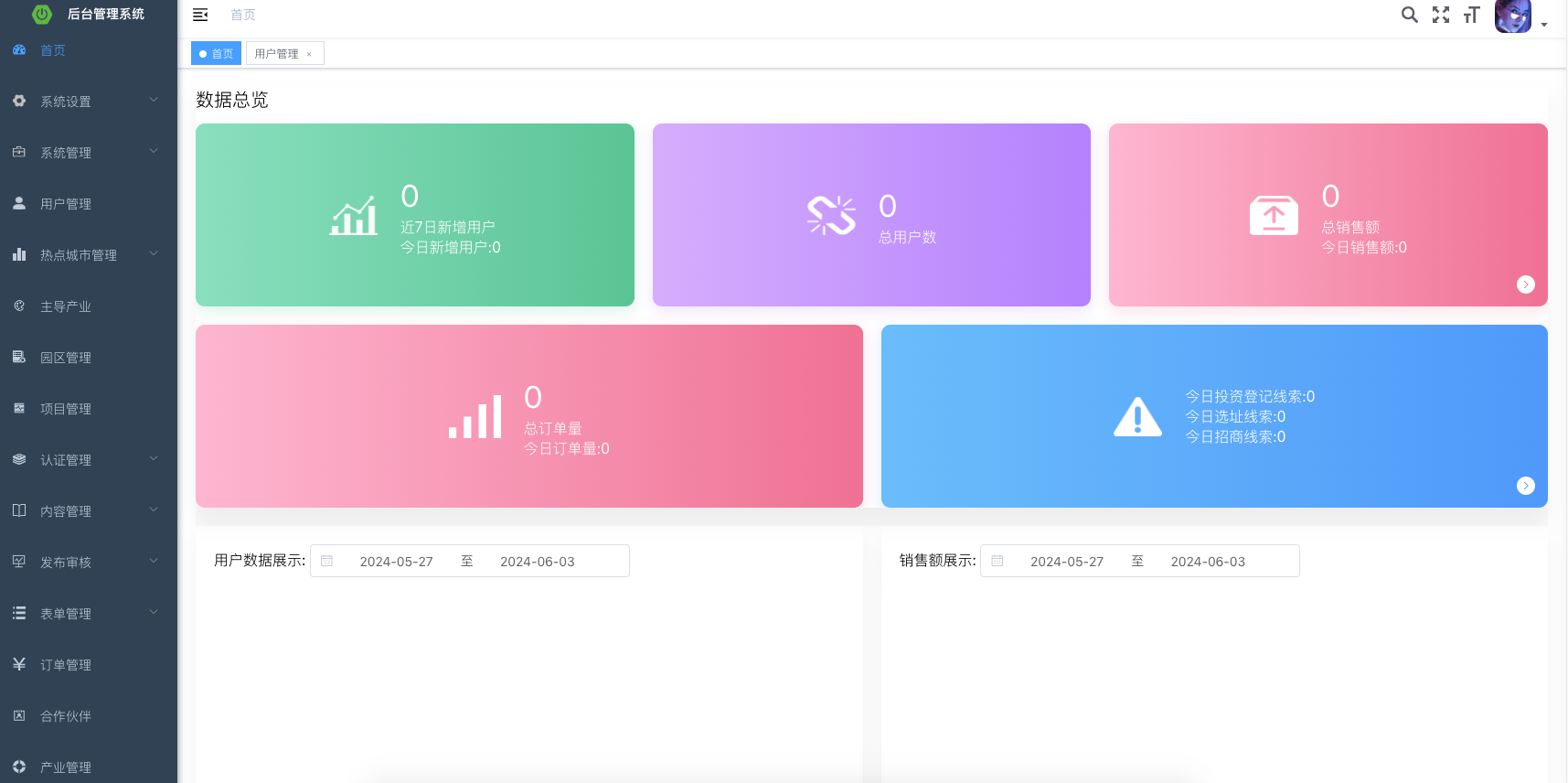Open the font size adjustment icon

tap(1471, 15)
